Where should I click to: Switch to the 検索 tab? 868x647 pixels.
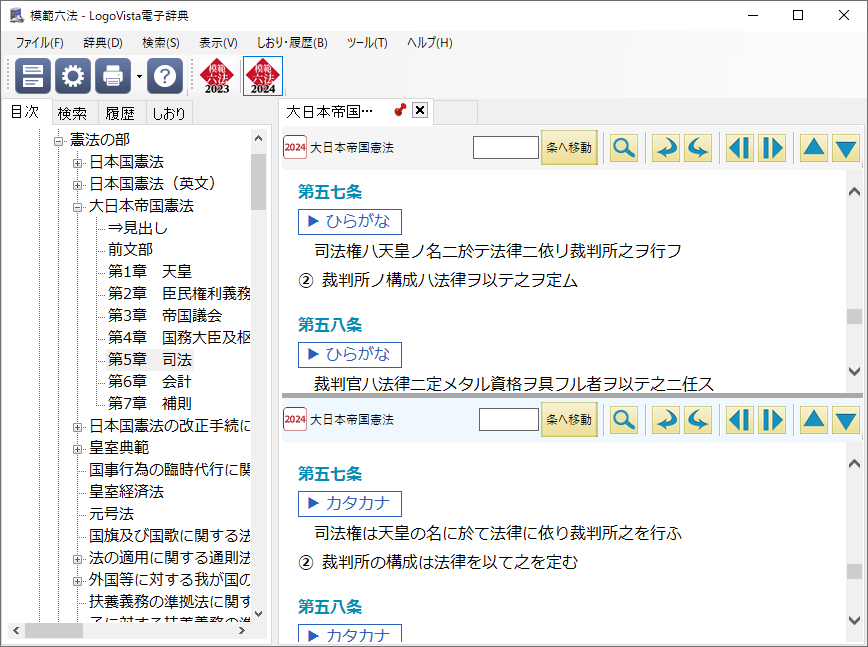click(73, 113)
